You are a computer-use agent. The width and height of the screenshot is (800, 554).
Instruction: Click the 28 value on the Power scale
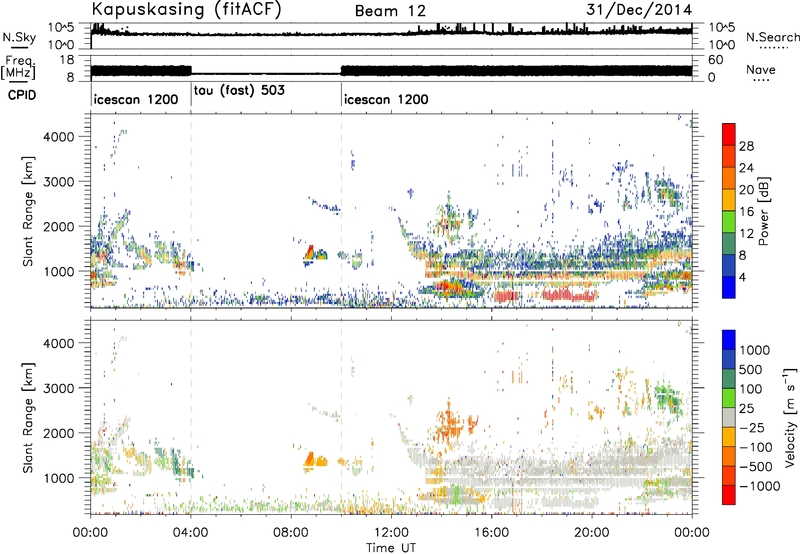pyautogui.click(x=746, y=146)
